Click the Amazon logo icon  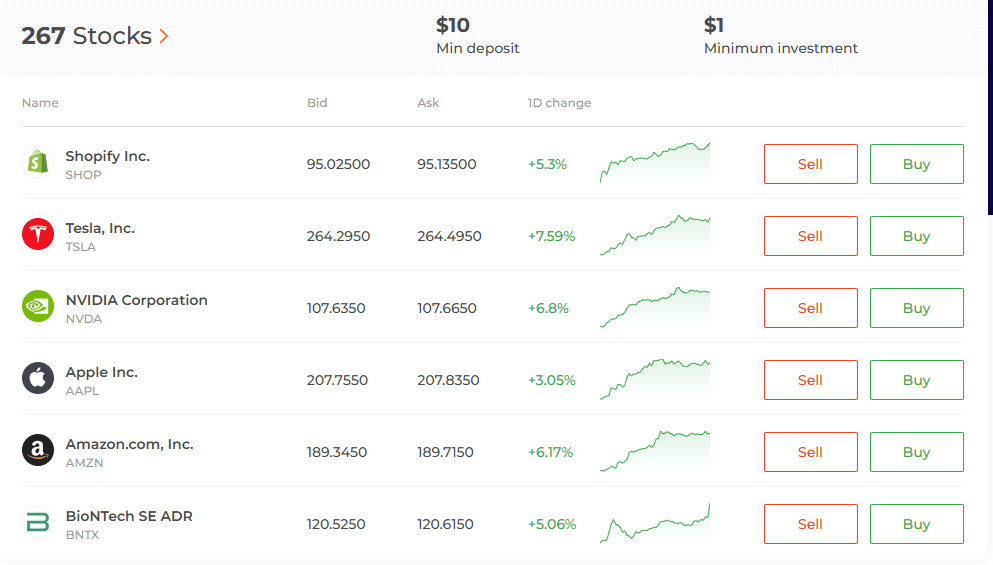[x=38, y=452]
